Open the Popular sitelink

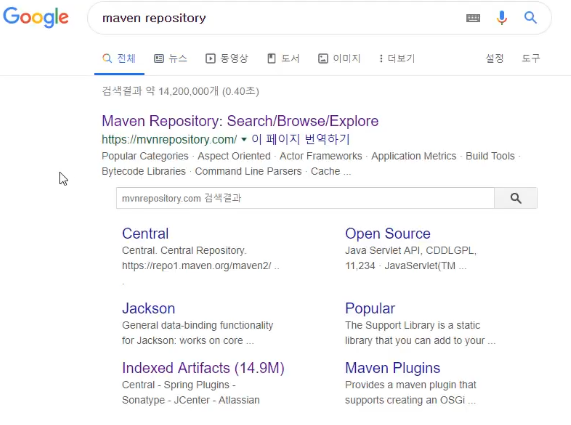370,308
